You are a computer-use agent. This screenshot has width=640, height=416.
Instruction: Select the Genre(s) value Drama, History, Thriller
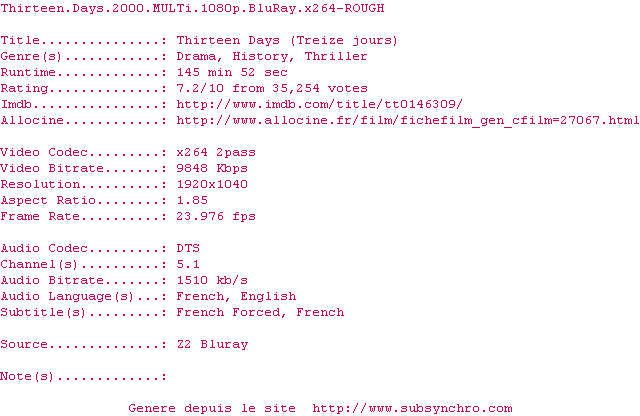coord(272,56)
